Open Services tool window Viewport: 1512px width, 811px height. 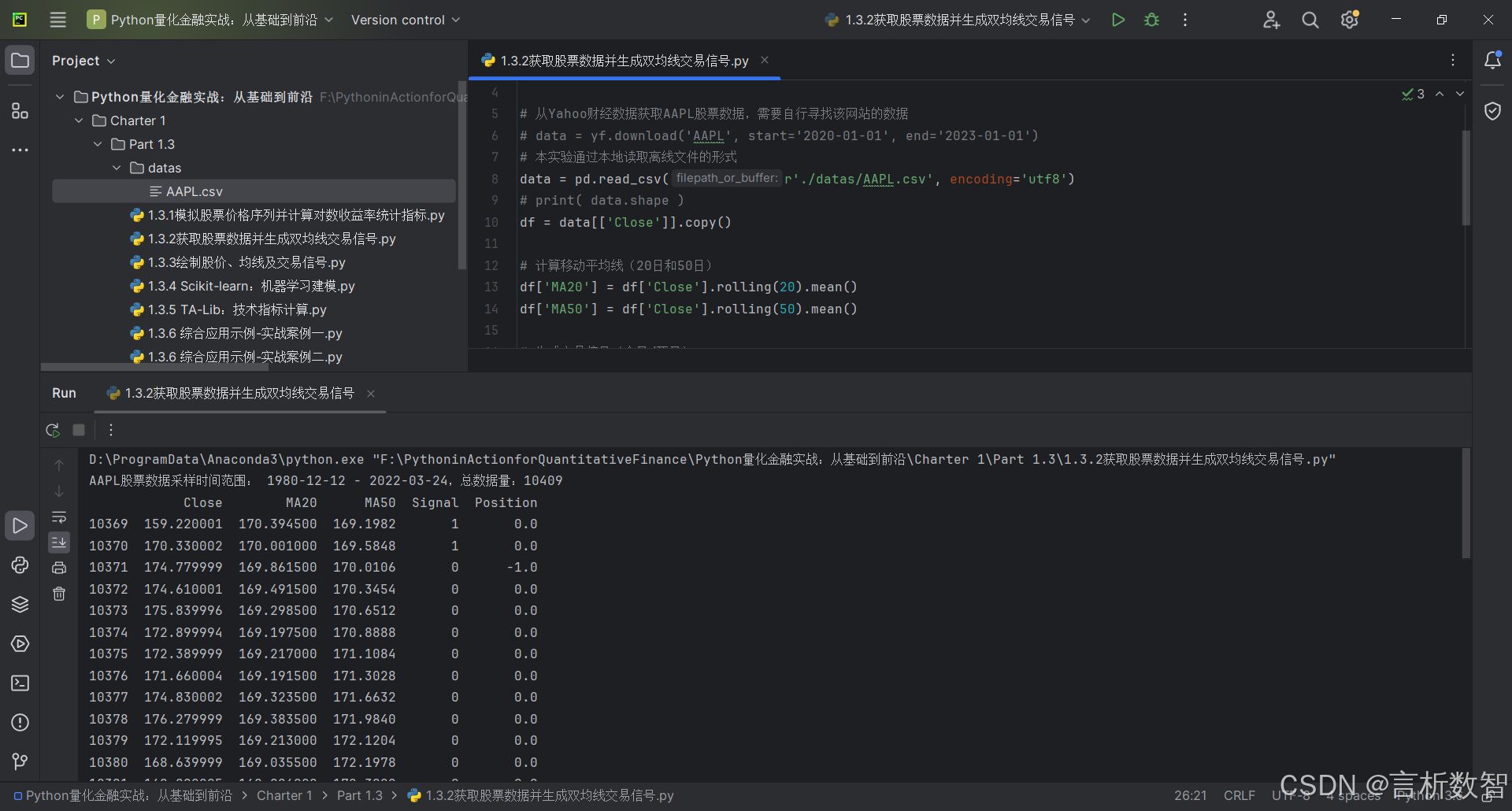pyautogui.click(x=20, y=643)
